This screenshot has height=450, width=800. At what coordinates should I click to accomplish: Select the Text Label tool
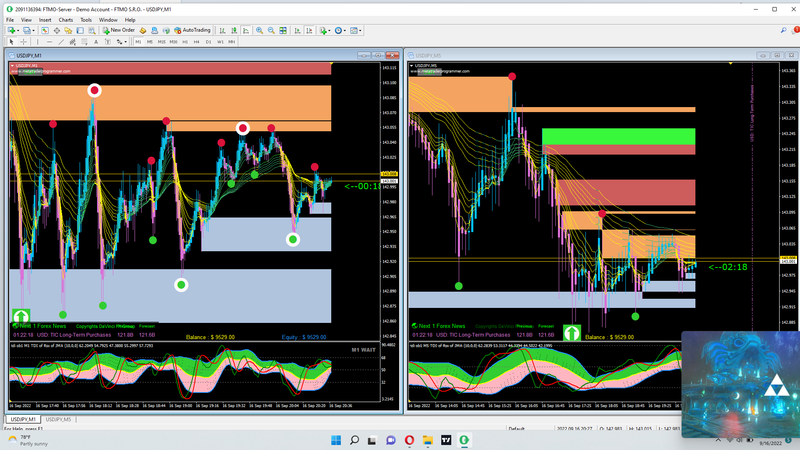108,42
